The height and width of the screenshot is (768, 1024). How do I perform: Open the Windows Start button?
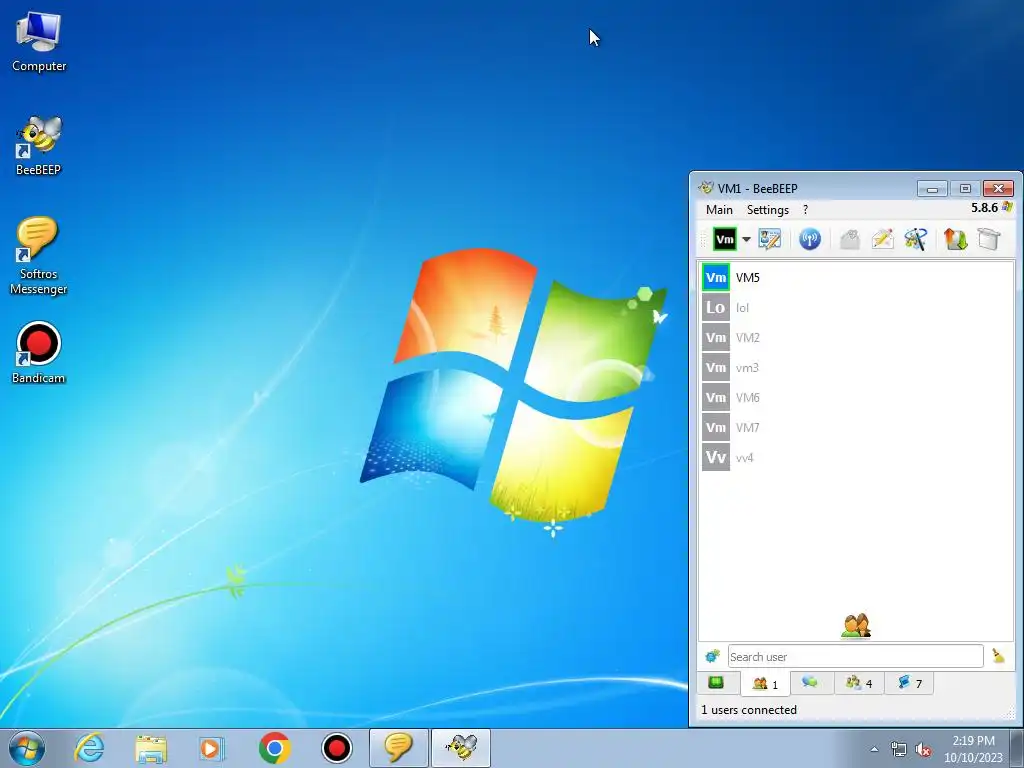27,748
